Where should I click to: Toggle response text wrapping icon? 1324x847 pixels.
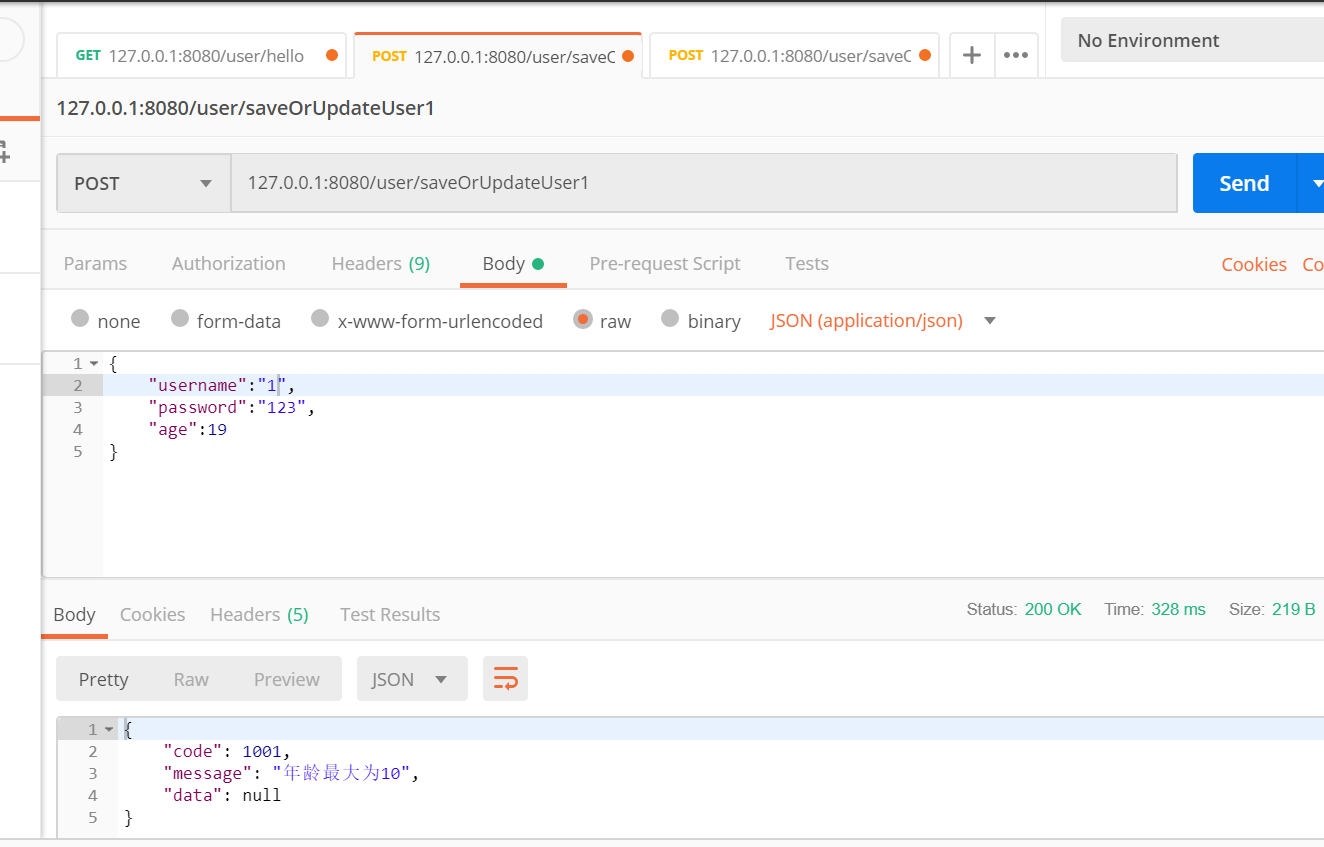(505, 678)
